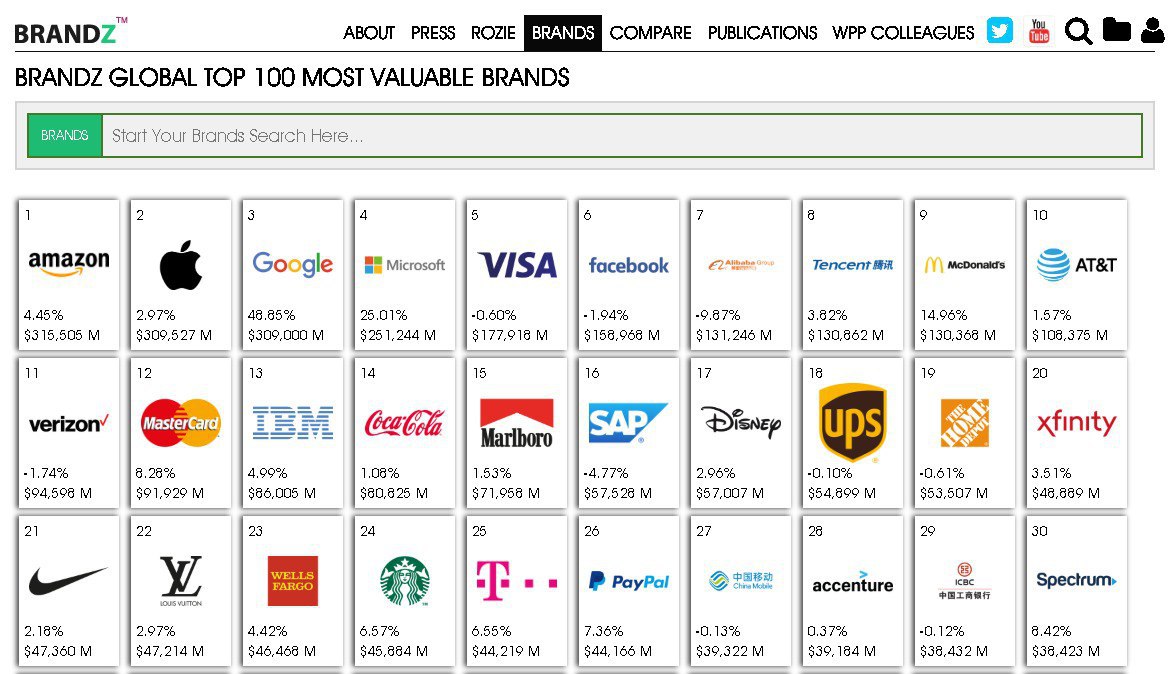Open the Twitter icon link
This screenshot has width=1169, height=674.
(999, 31)
